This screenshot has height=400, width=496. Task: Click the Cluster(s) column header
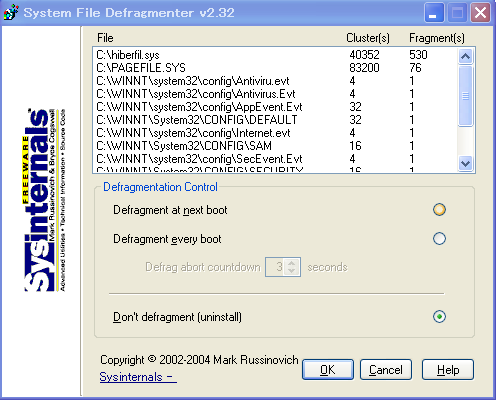coord(368,38)
